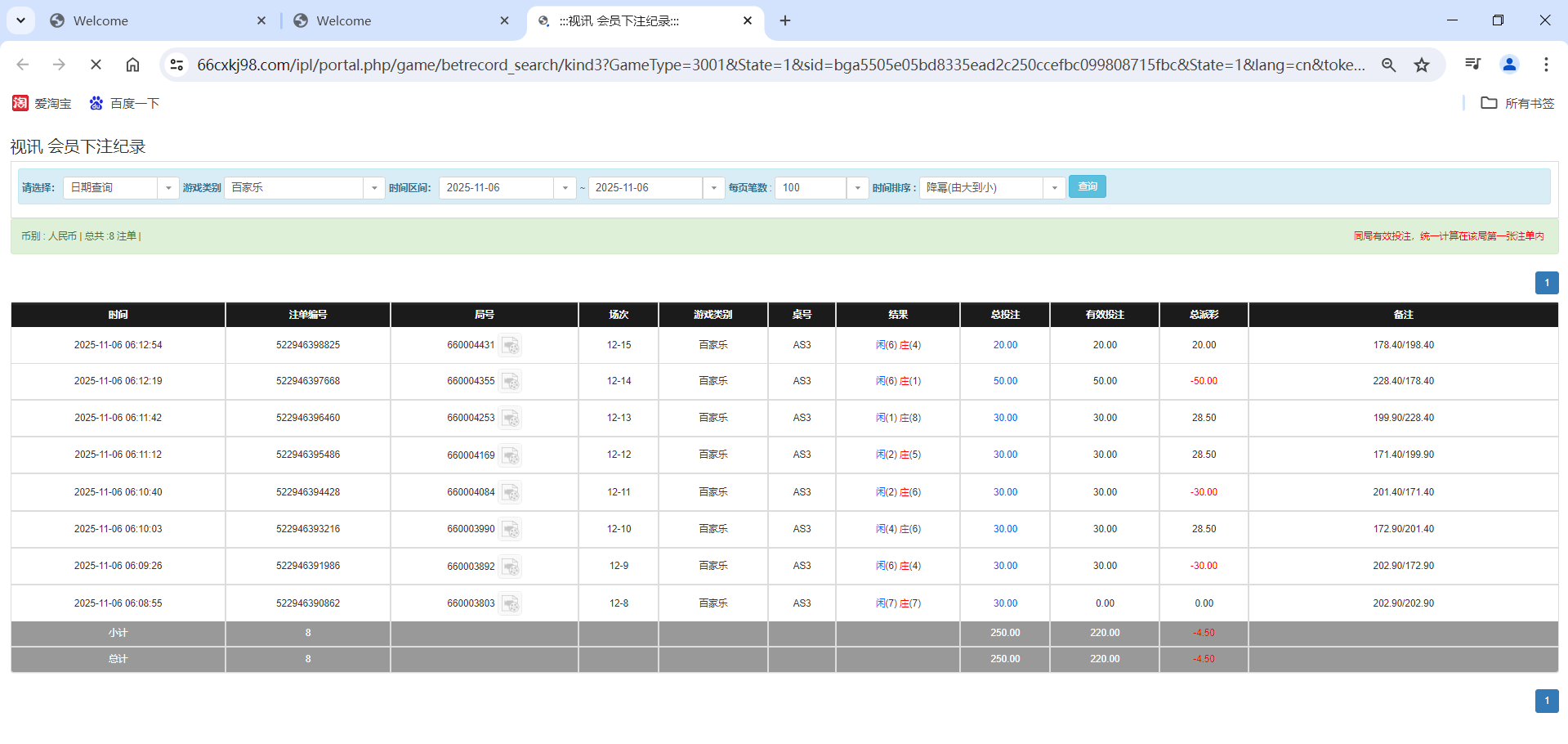Click the browser profile icon
The height and width of the screenshot is (744, 1568).
click(1509, 64)
